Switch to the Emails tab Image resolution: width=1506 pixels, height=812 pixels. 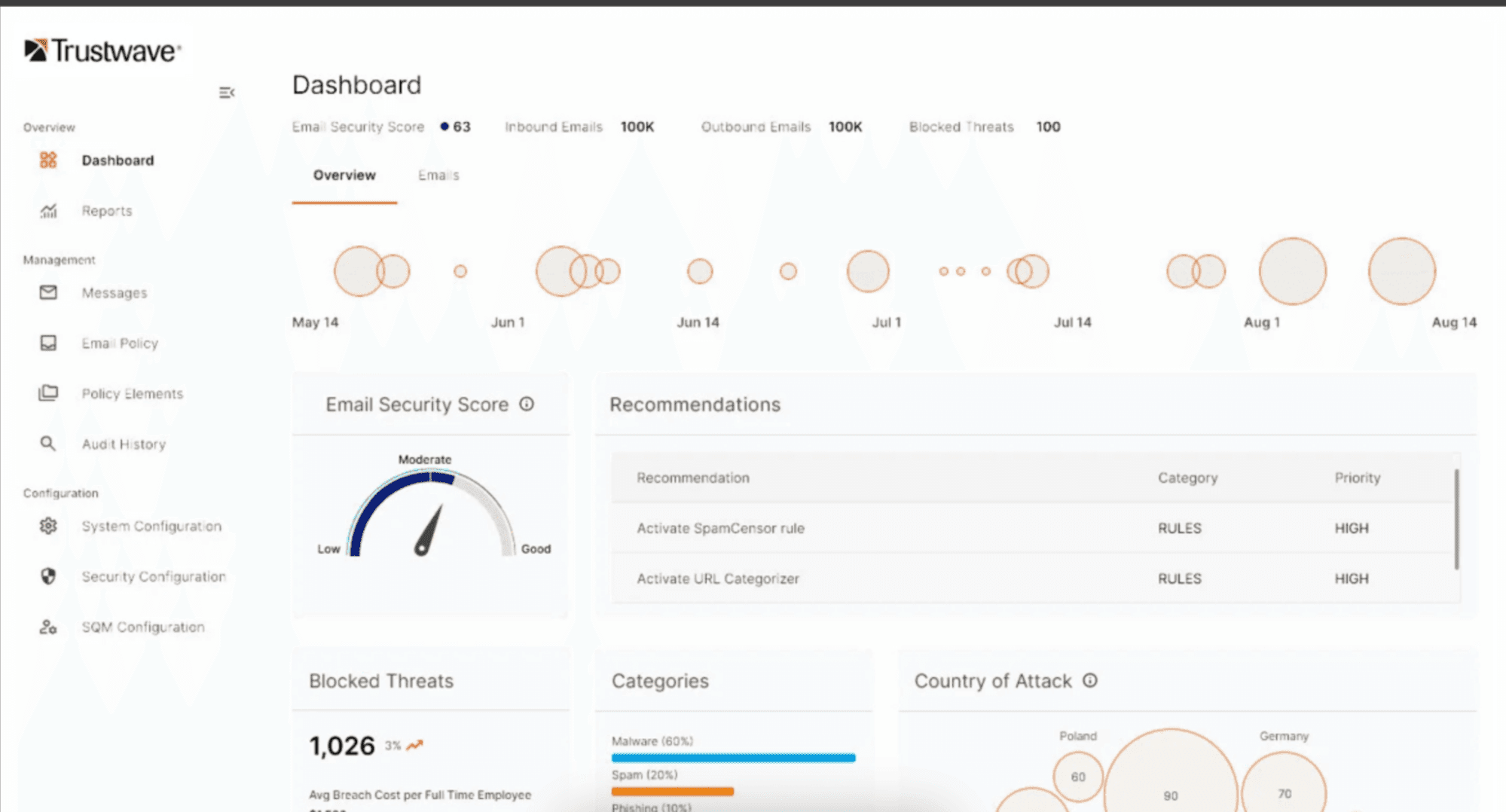(x=438, y=176)
